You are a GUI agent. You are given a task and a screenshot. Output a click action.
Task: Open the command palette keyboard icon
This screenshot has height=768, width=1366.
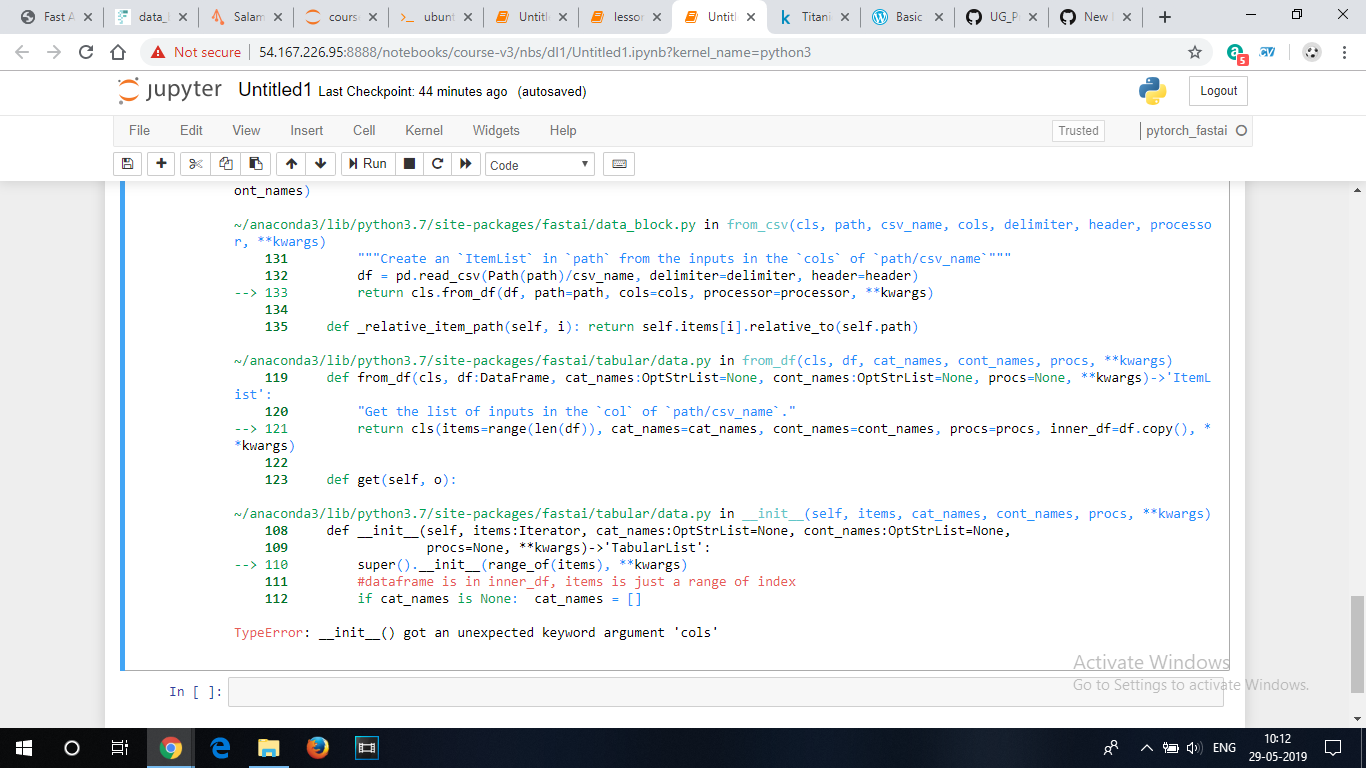(x=619, y=164)
